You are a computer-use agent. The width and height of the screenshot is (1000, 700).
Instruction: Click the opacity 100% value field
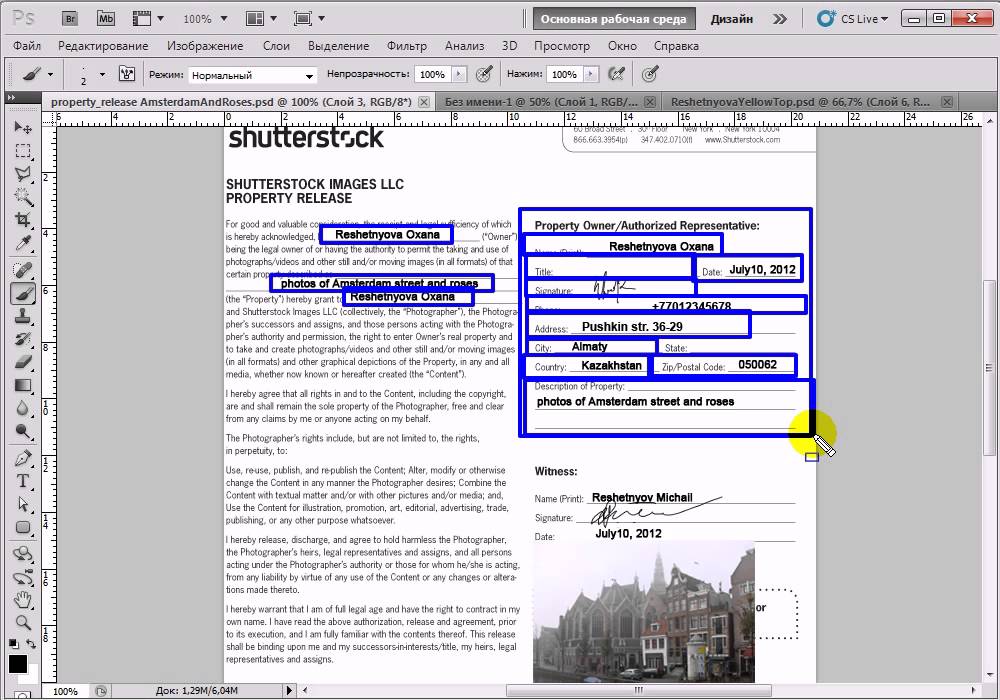pos(432,75)
